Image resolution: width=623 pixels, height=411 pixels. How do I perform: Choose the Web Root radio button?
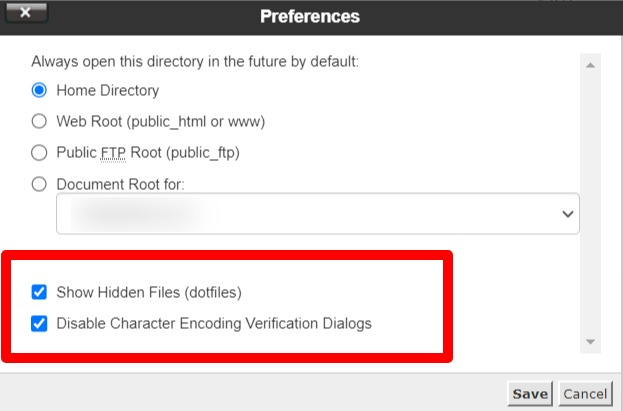tap(40, 122)
